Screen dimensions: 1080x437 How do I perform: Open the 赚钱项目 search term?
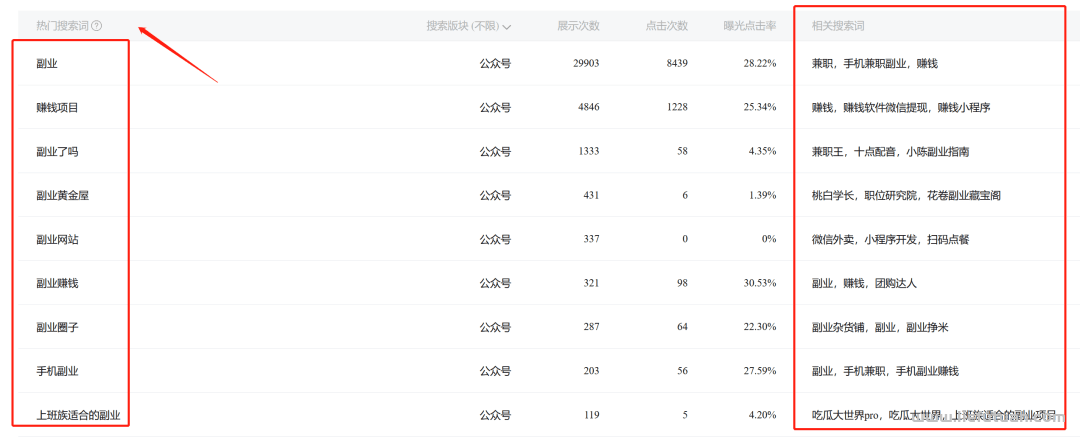(x=57, y=107)
